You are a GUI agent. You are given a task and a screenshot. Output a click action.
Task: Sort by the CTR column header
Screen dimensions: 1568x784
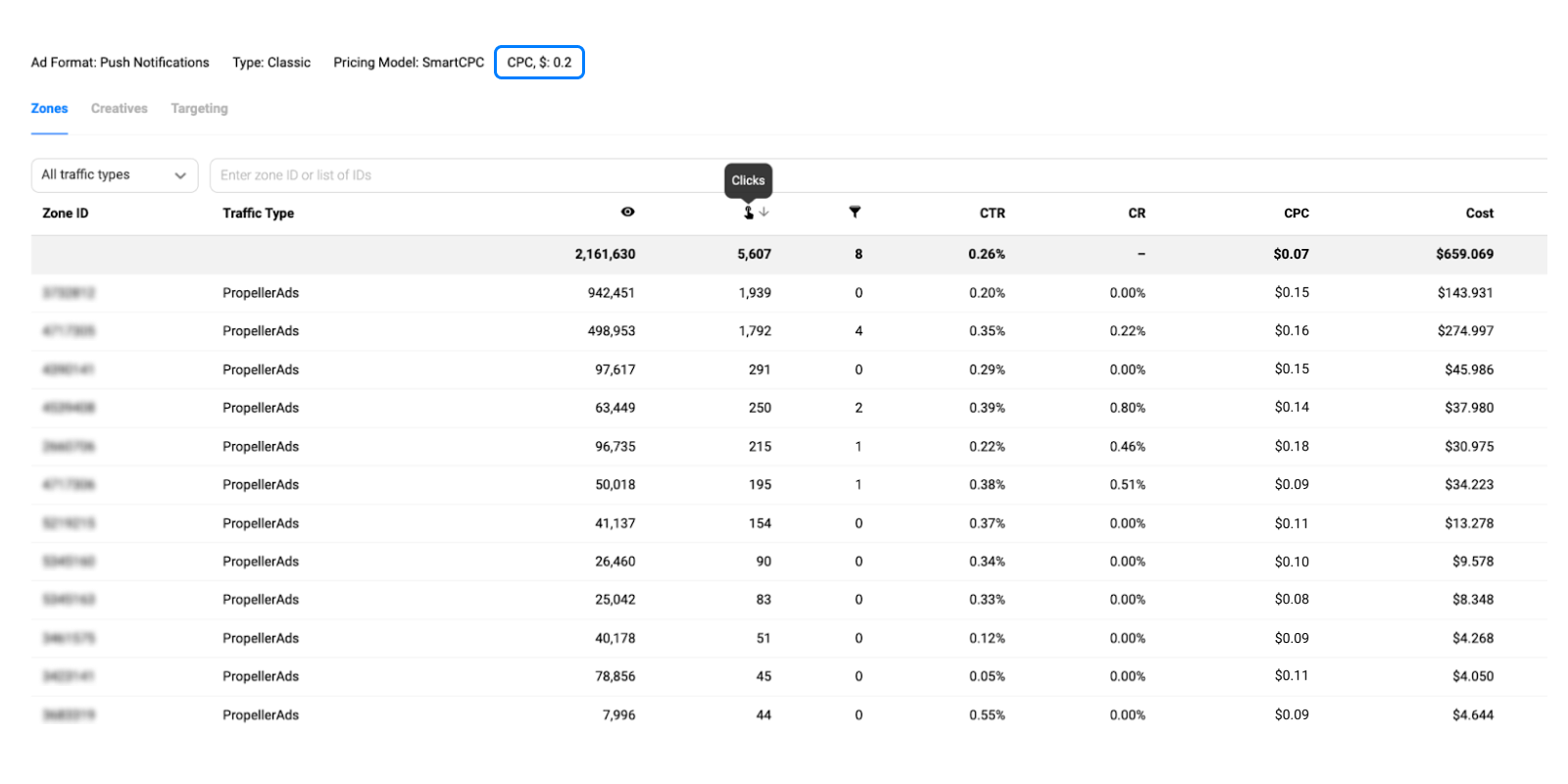tap(992, 214)
